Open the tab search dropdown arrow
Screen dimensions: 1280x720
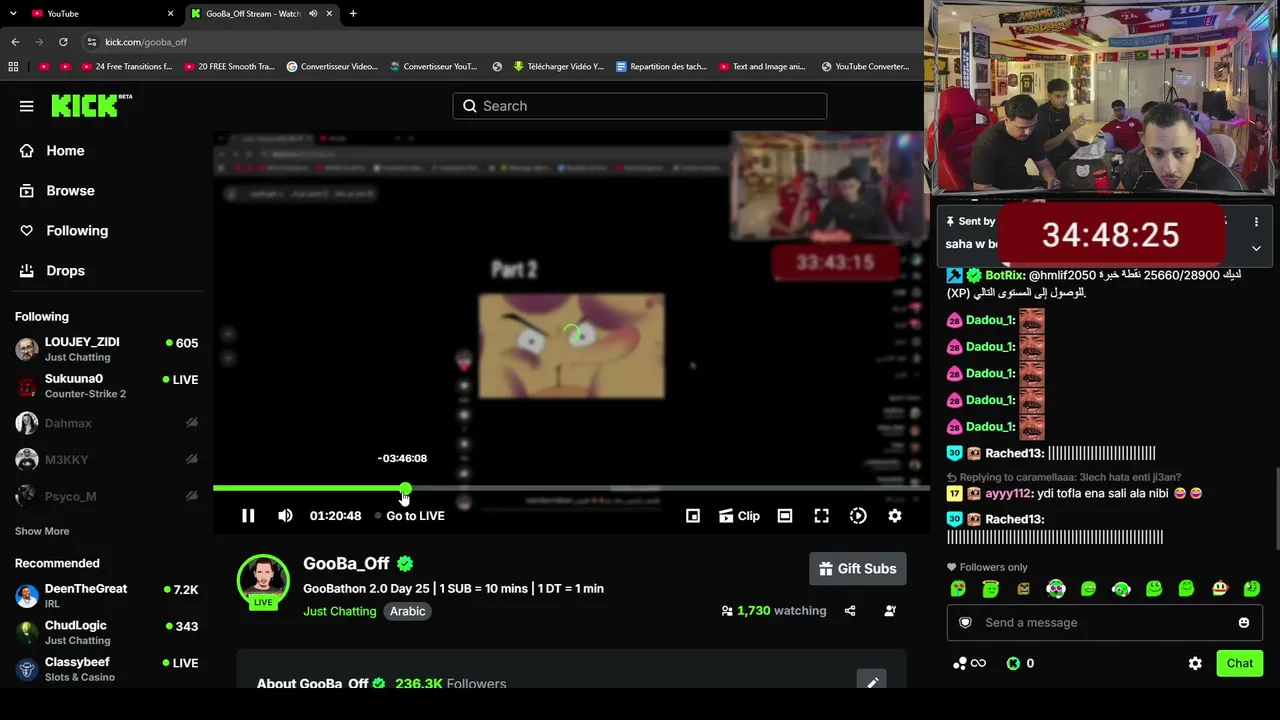click(x=13, y=13)
